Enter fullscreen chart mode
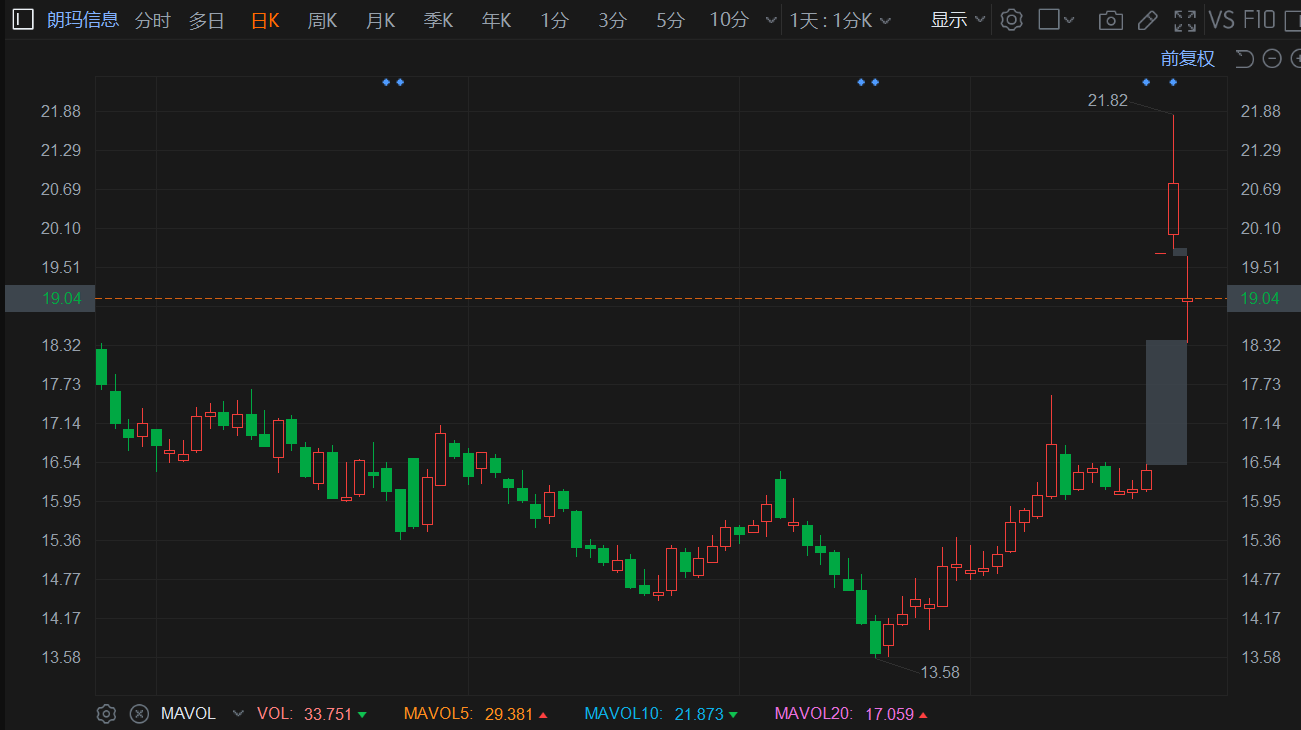This screenshot has height=730, width=1301. click(1185, 20)
